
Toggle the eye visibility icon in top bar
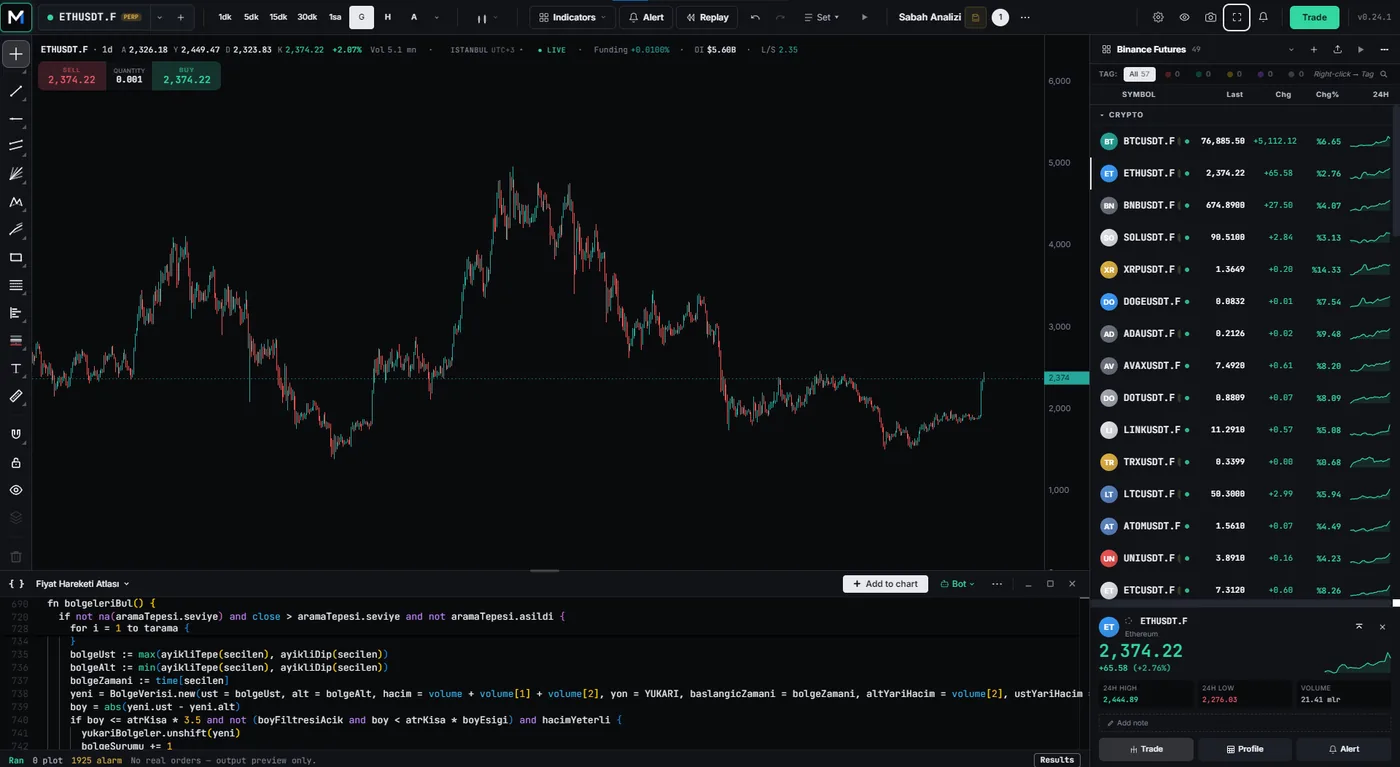tap(1184, 17)
